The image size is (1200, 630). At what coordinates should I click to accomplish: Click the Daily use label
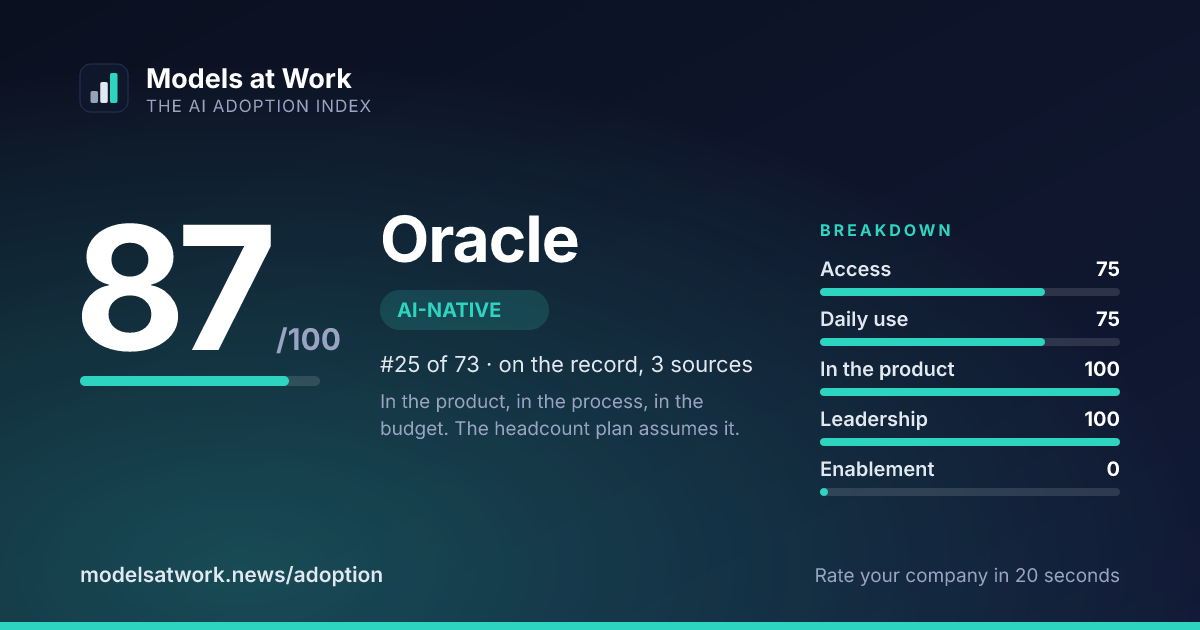[864, 319]
